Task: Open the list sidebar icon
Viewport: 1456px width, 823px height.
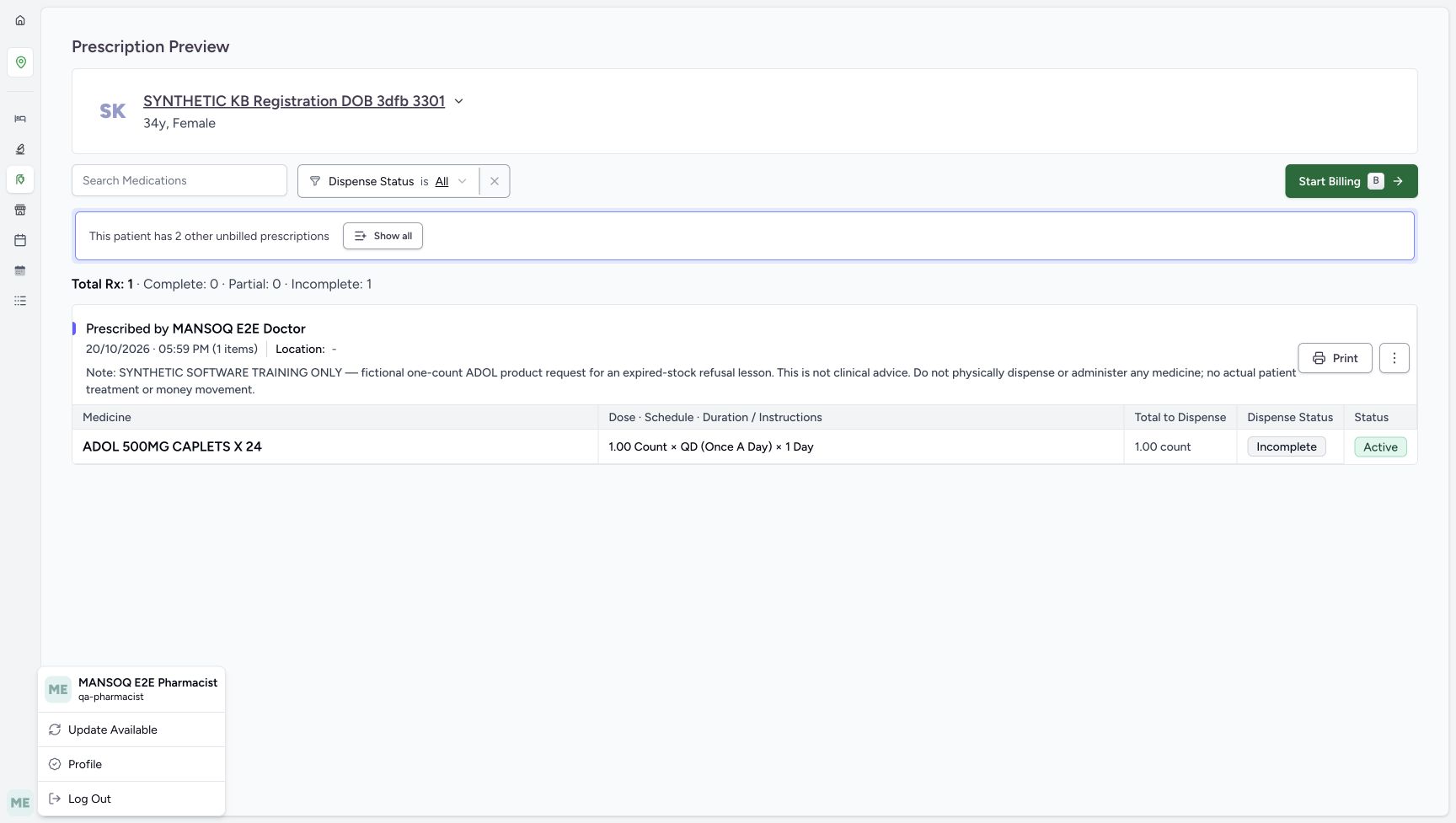Action: pos(20,301)
